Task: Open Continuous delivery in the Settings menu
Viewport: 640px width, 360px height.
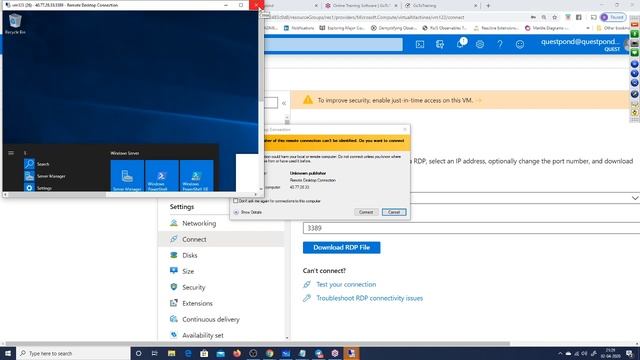Action: pos(221,319)
